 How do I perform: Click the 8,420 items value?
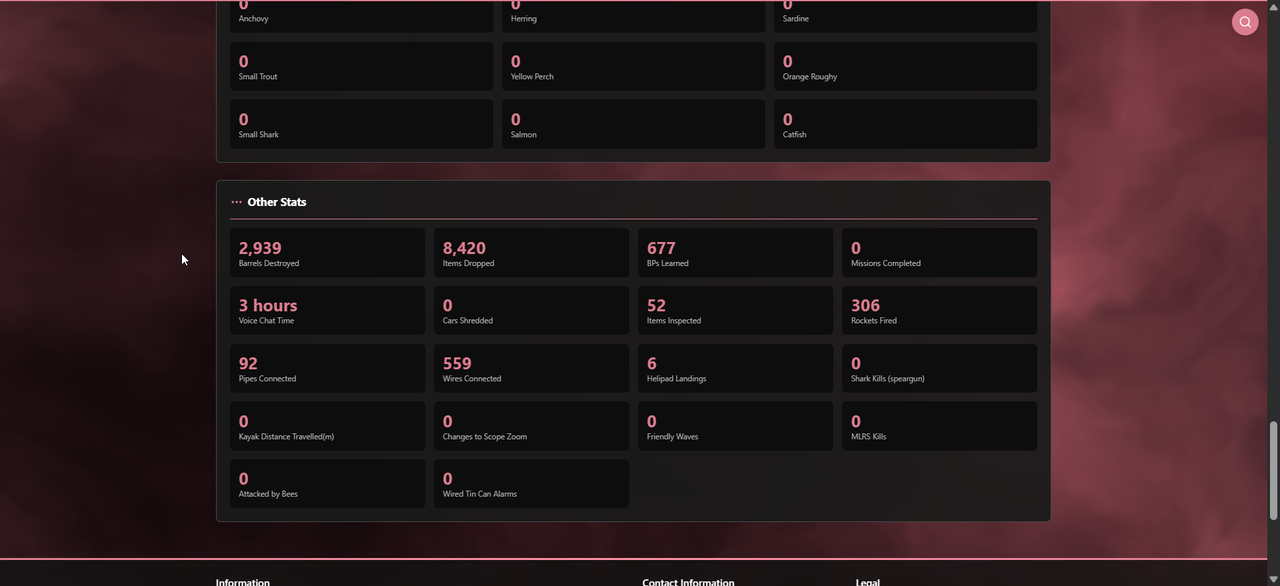pos(464,248)
